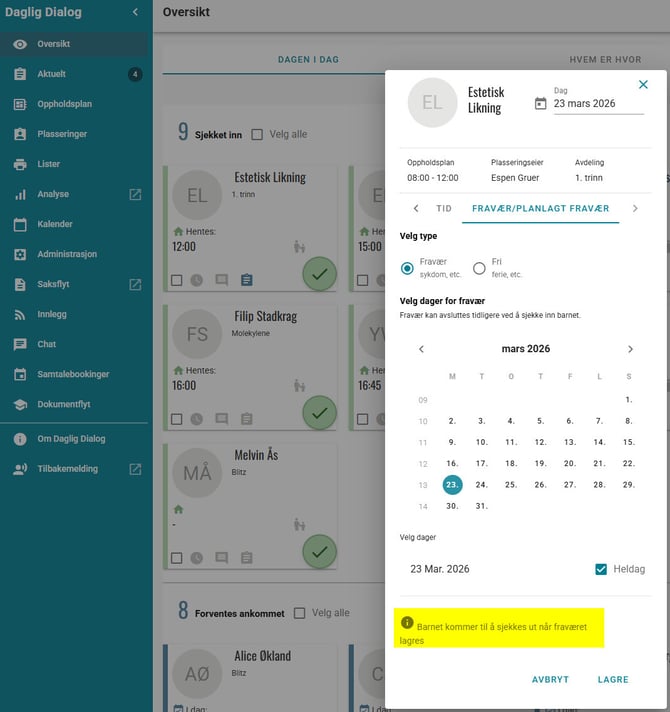Click clock icon on Estetisk Likning card
The image size is (670, 712).
(x=197, y=280)
